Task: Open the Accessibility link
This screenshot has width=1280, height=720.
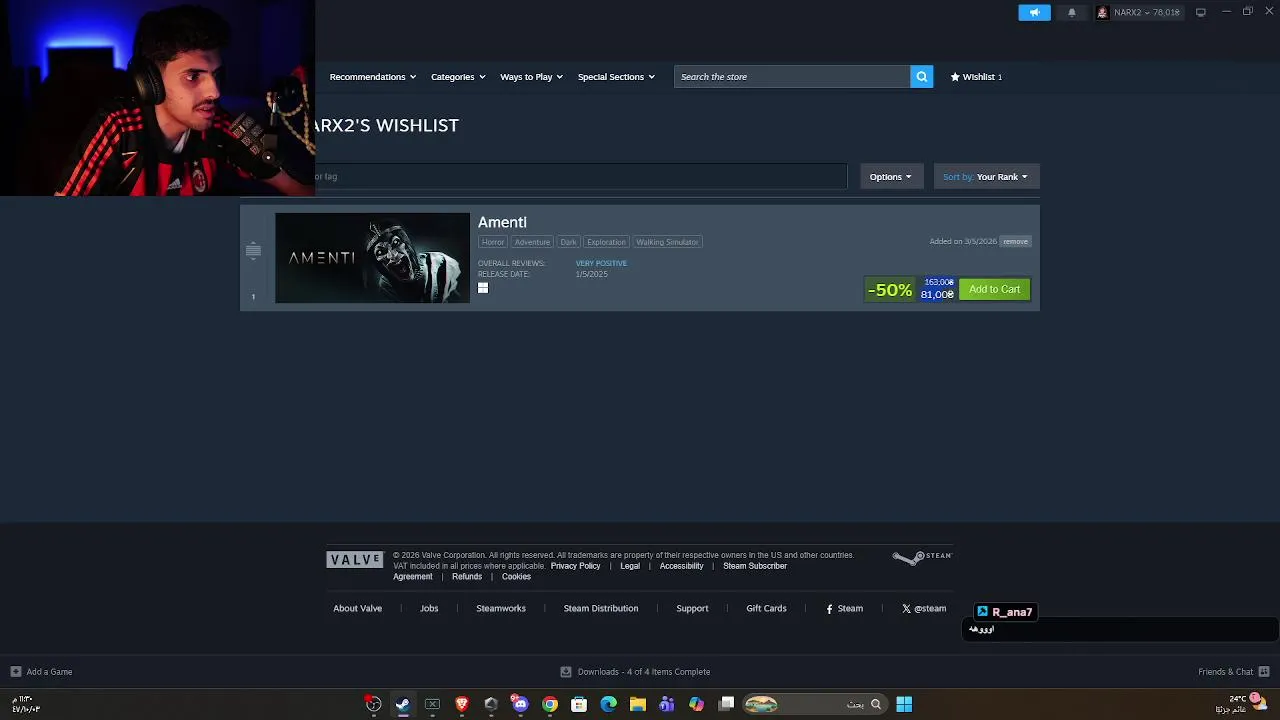Action: (681, 566)
